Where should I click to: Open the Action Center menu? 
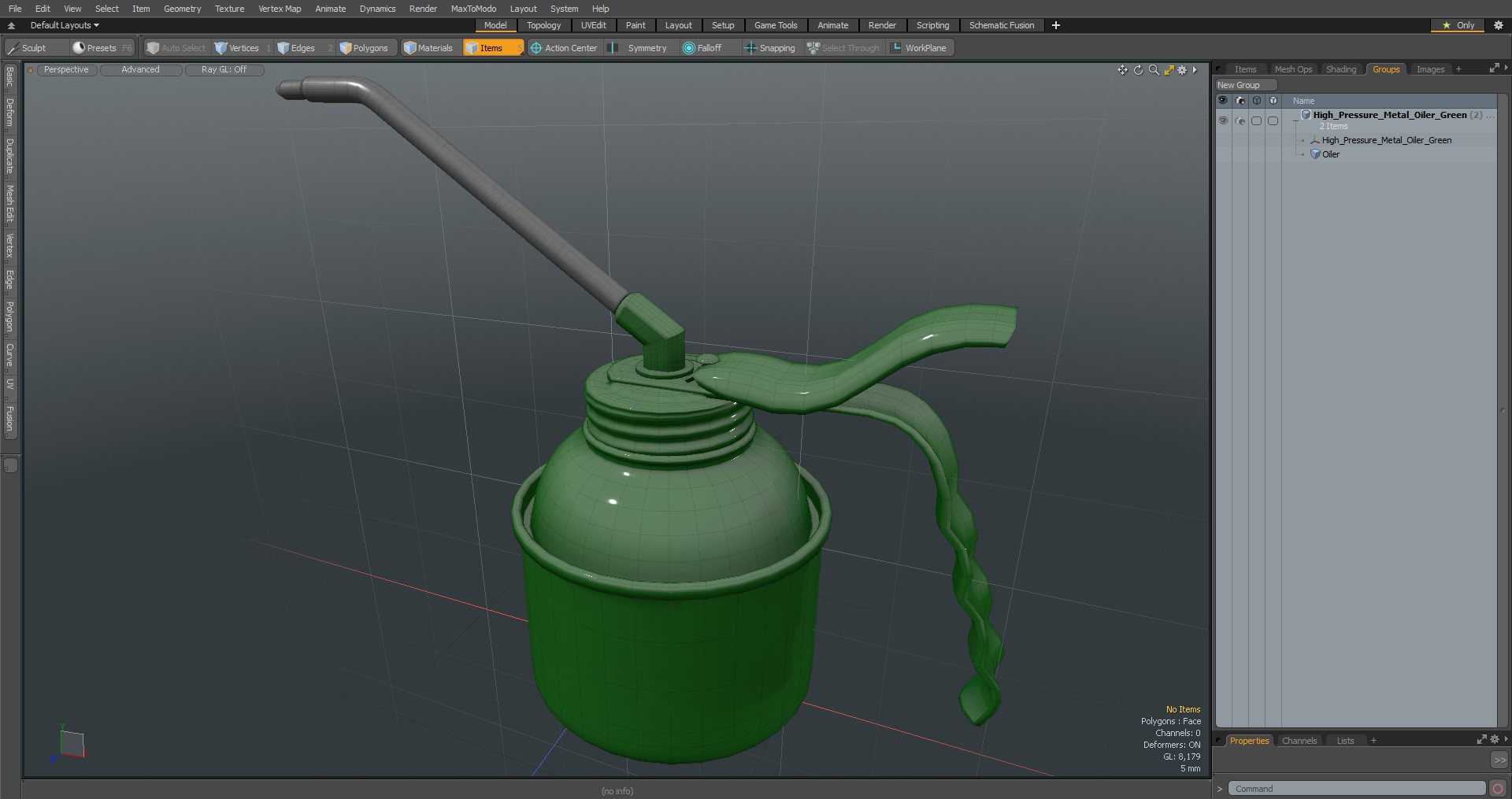click(564, 48)
